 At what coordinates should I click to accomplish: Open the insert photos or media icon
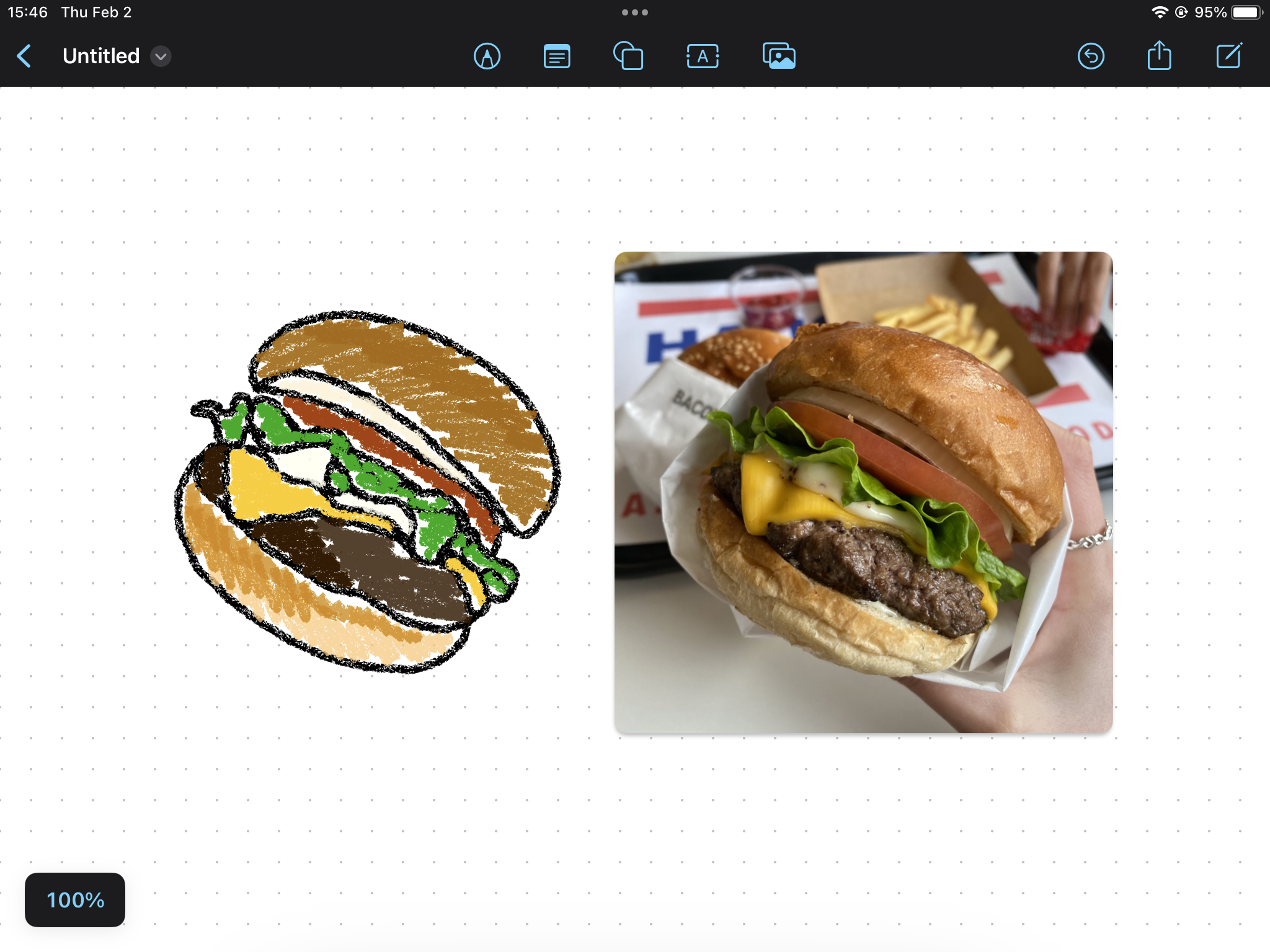click(x=779, y=56)
